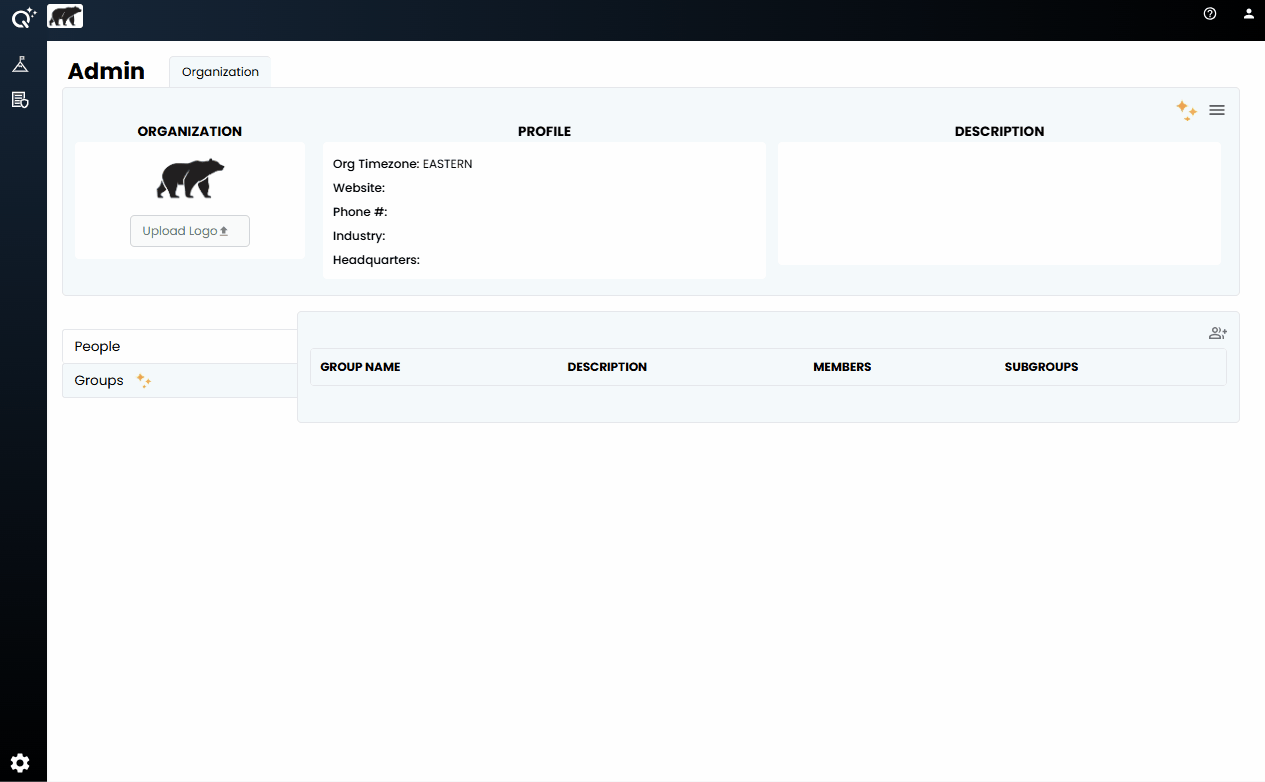Click the add group people-plus icon
This screenshot has height=782, width=1265.
pos(1217,334)
